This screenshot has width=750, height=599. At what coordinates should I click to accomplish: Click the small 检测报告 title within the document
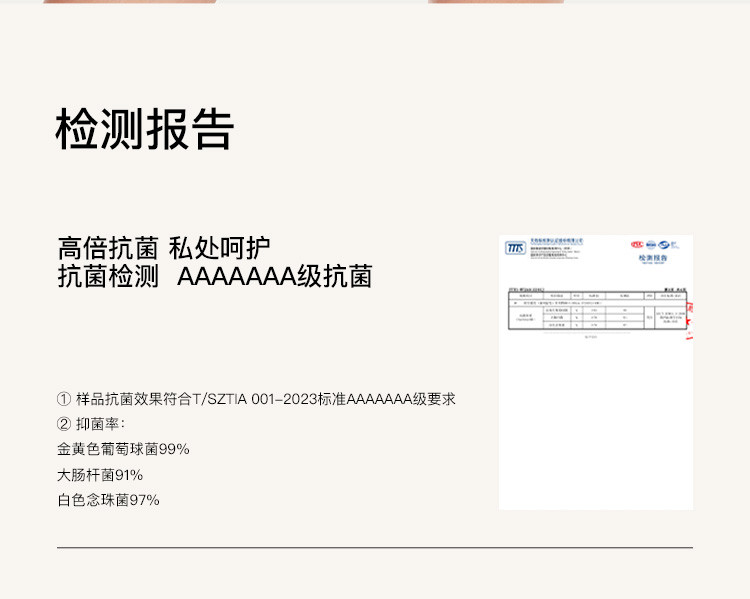tap(652, 258)
